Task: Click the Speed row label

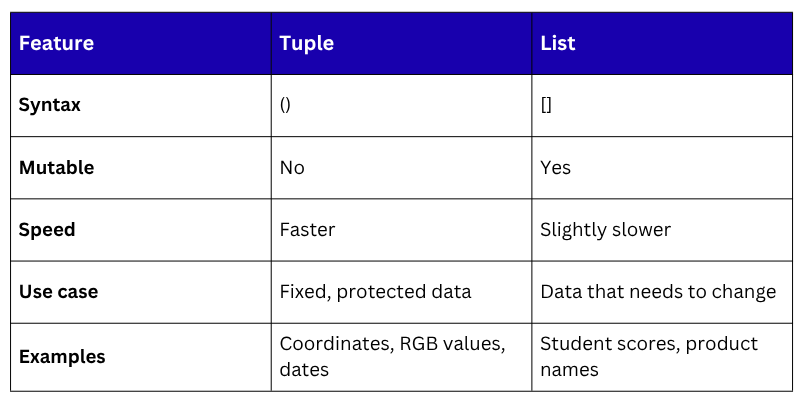Action: coord(47,229)
